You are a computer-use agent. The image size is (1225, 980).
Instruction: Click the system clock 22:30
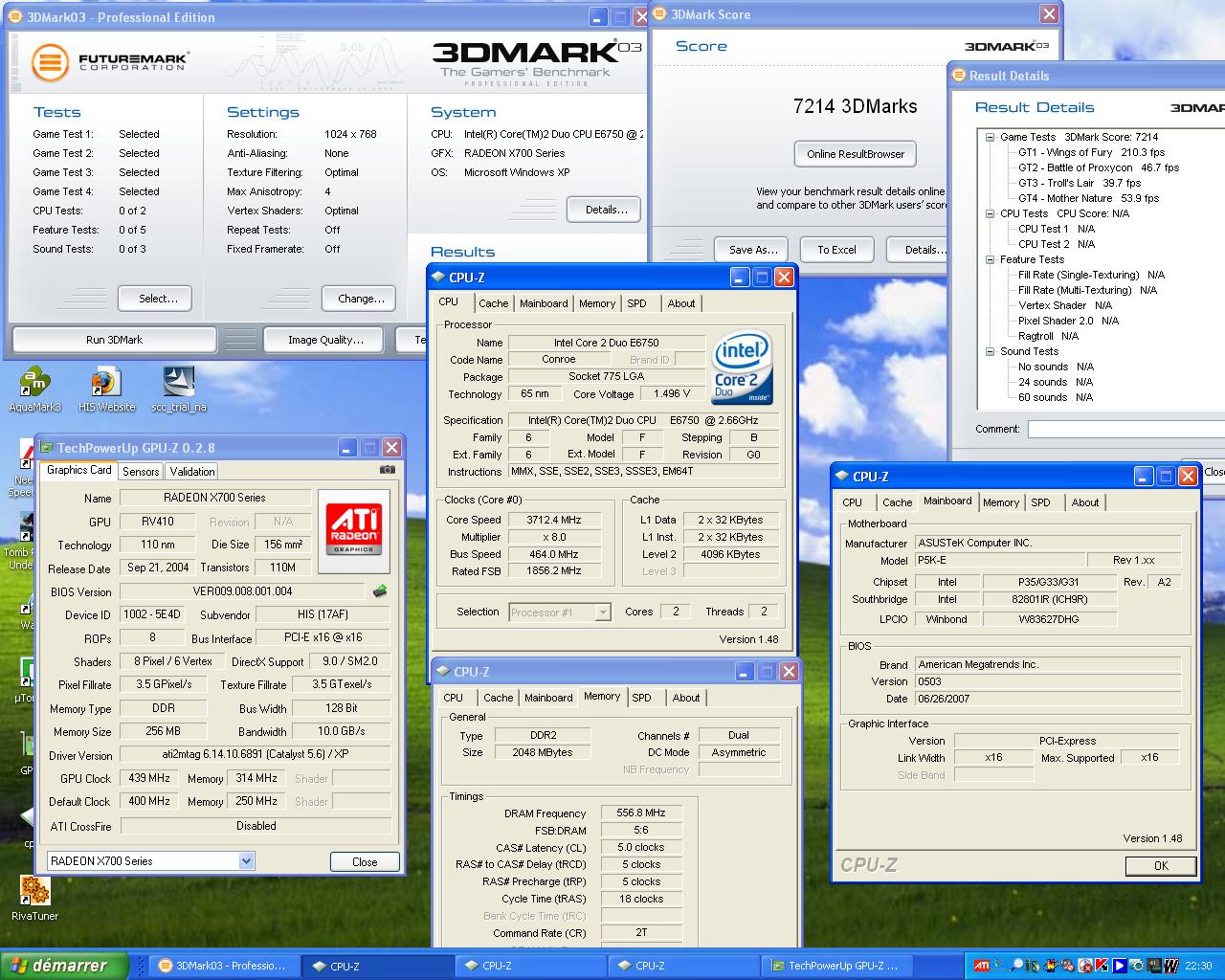pos(1198,966)
